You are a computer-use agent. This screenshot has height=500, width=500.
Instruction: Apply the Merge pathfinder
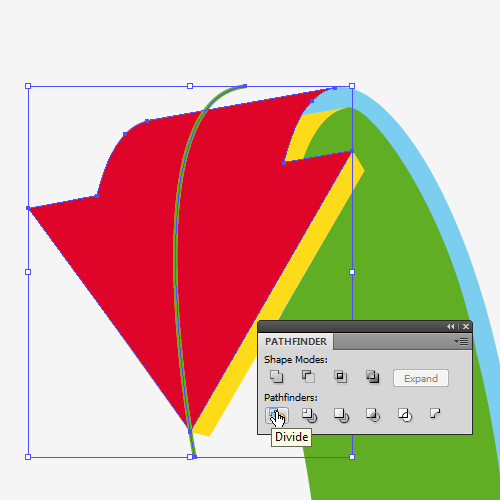[x=341, y=415]
